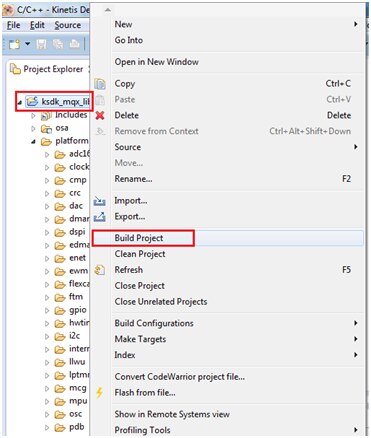Open the Edit menu
Image resolution: width=371 pixels, height=438 pixels.
[x=37, y=25]
